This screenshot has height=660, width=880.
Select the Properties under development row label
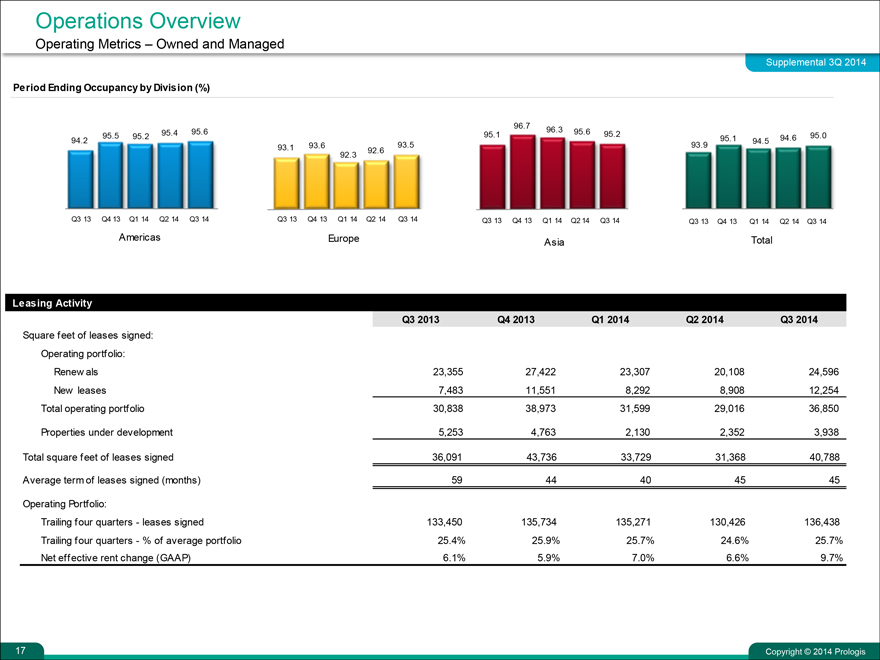point(107,432)
